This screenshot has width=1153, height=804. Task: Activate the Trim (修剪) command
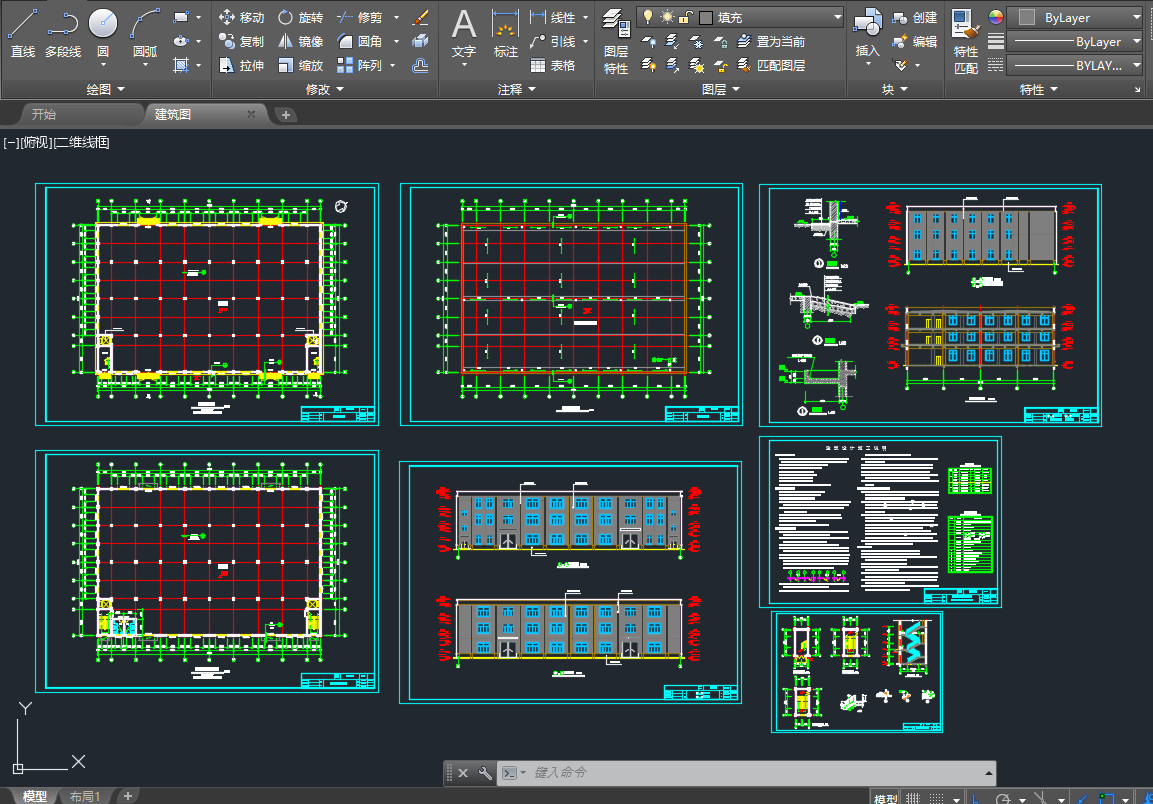360,17
